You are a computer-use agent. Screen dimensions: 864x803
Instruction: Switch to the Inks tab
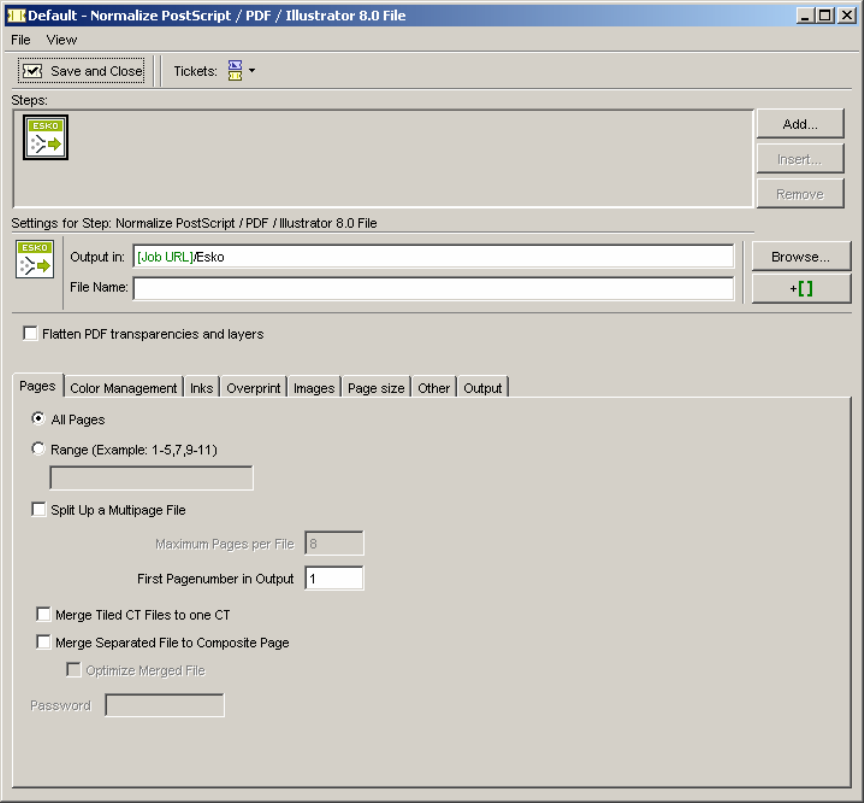(x=202, y=388)
